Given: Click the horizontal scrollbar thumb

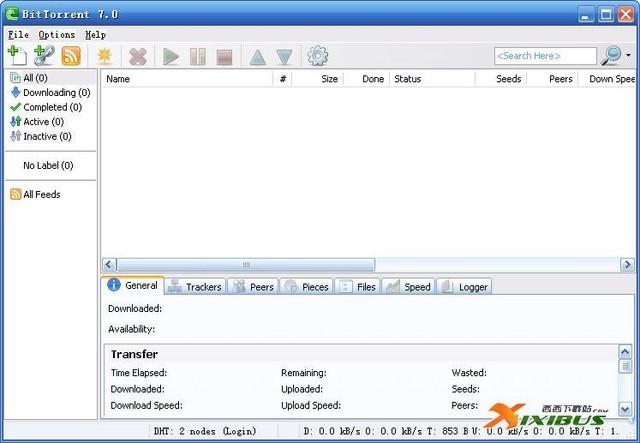Looking at the screenshot, I should pos(246,265).
